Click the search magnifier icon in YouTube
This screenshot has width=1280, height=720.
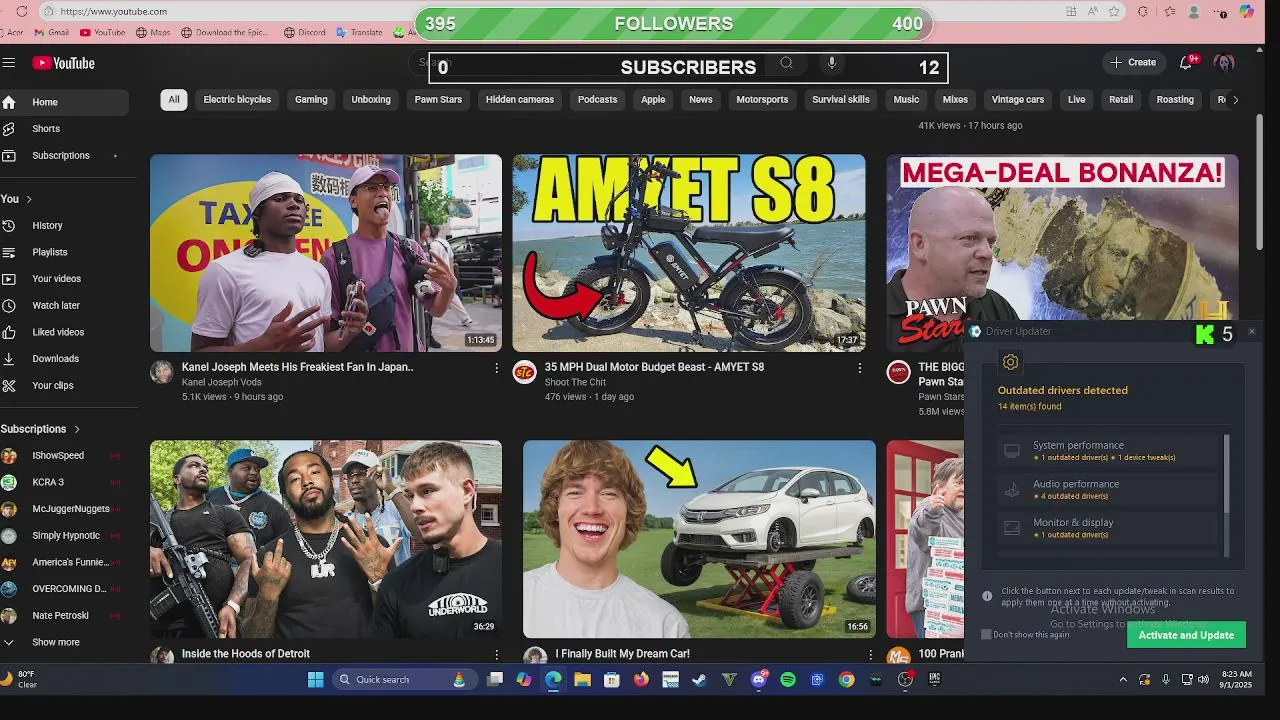pyautogui.click(x=786, y=63)
